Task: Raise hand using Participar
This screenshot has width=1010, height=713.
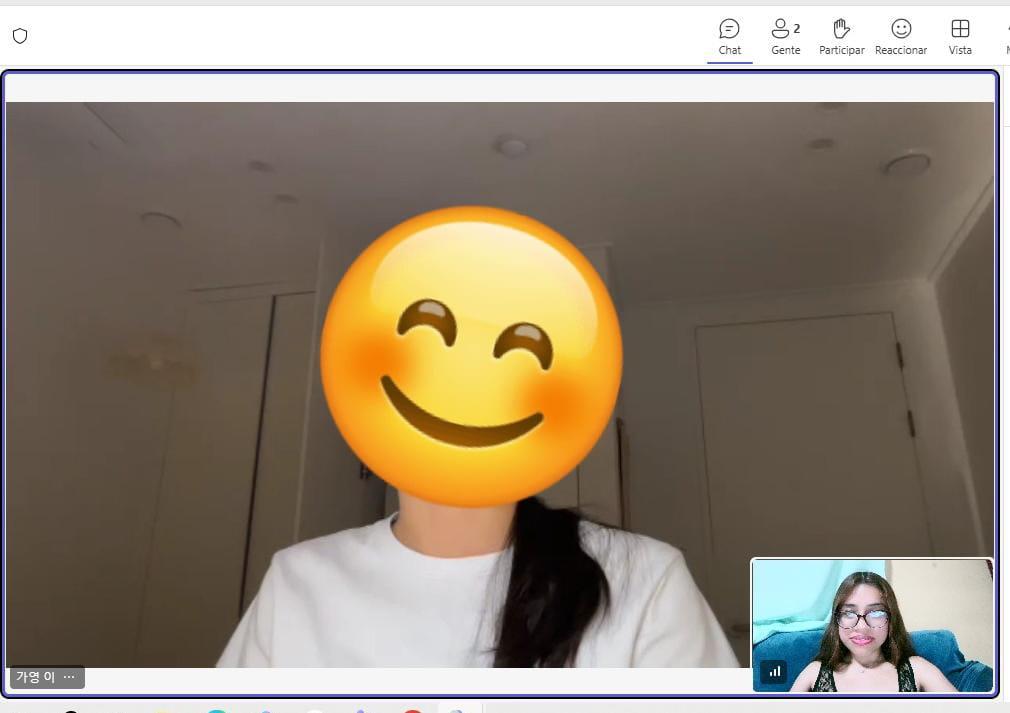Action: (x=841, y=37)
